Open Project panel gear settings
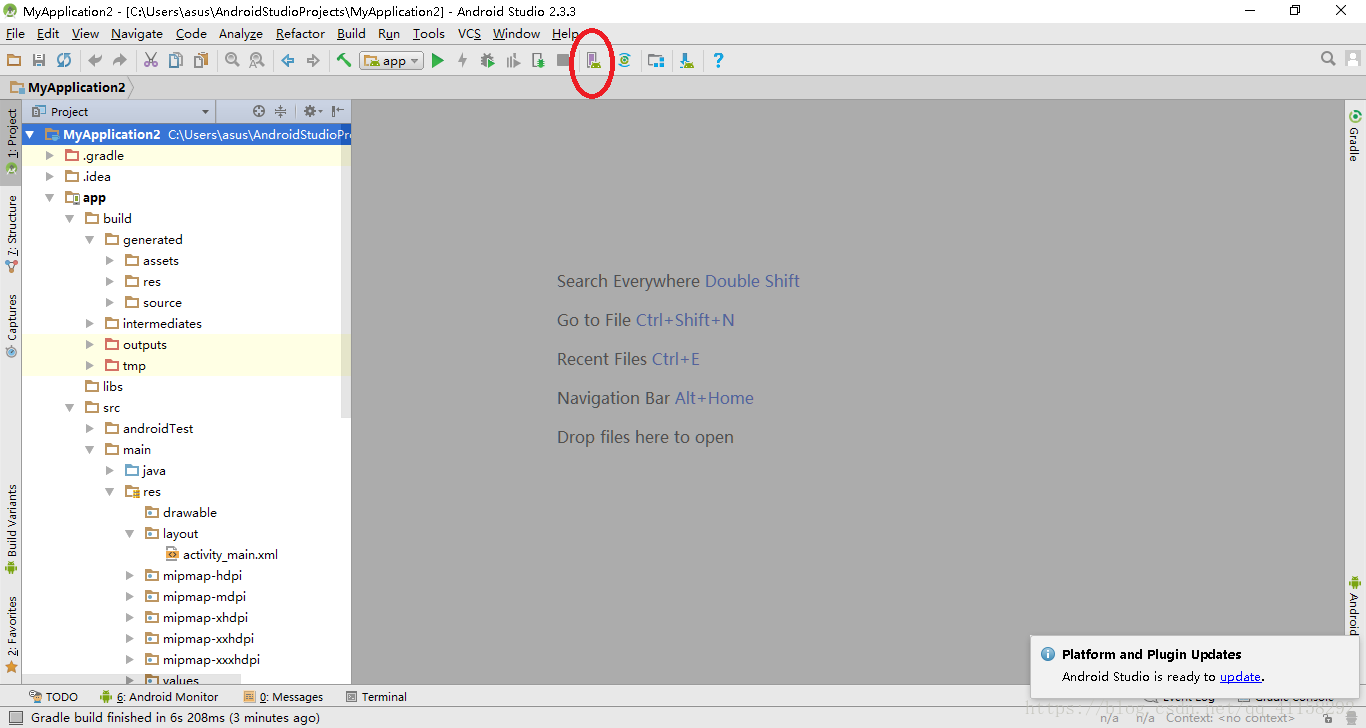1366x728 pixels. point(311,111)
